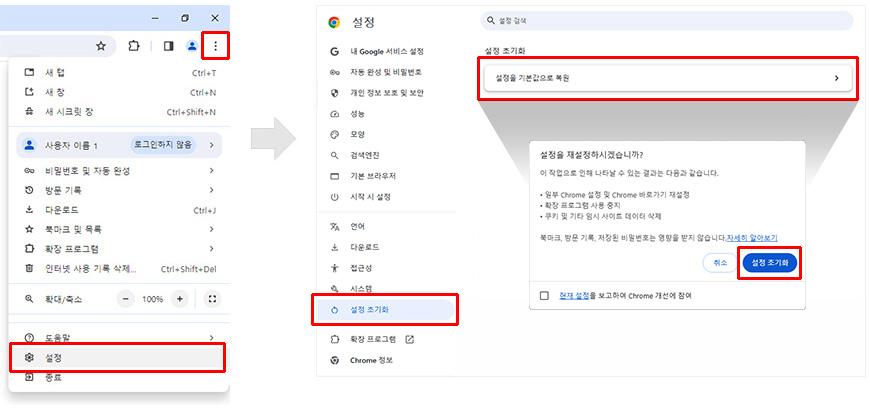Expand 북마크 및 목록 submenu
The height and width of the screenshot is (410, 870).
tap(118, 229)
